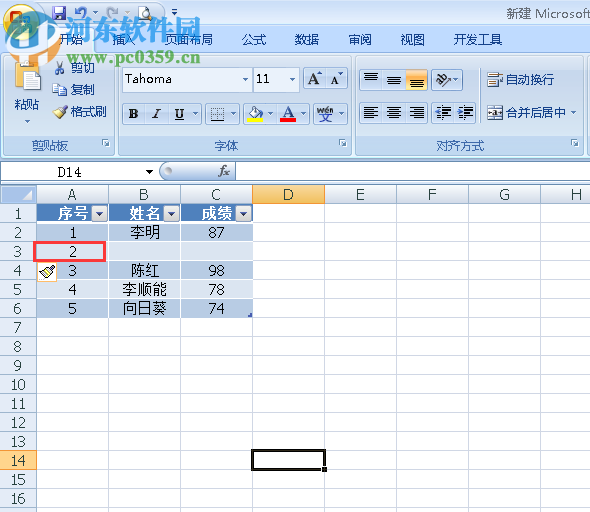
Task: Click the Paste clipboard icon
Action: pos(27,77)
